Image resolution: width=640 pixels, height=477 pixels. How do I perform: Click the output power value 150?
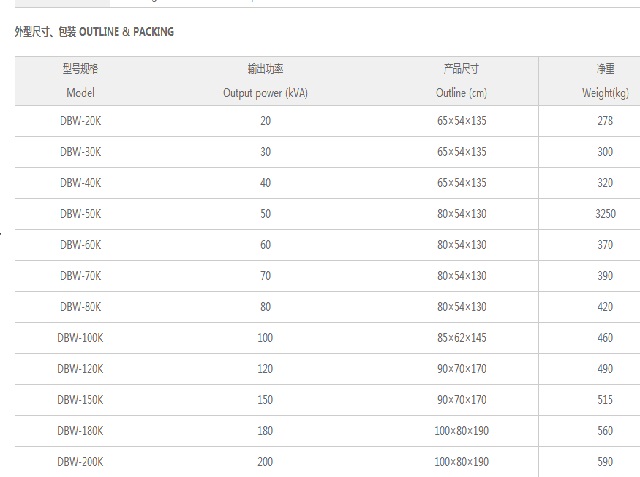pyautogui.click(x=265, y=400)
